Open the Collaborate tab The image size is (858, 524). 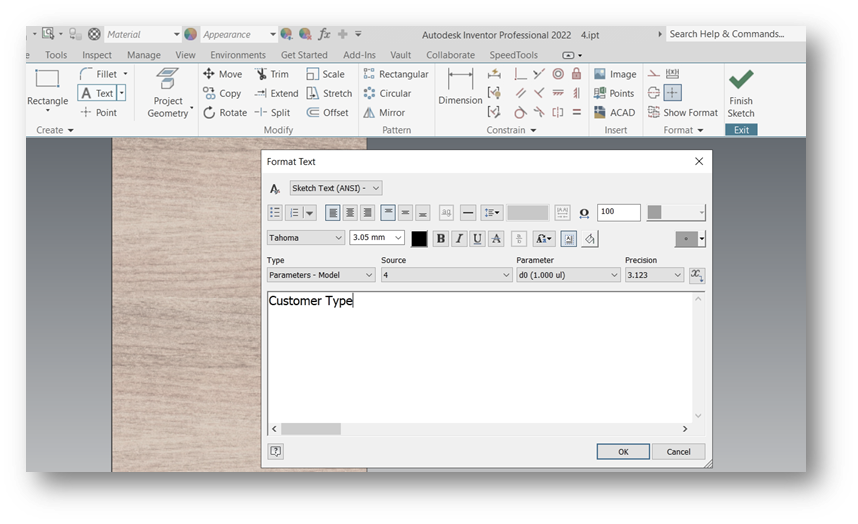tap(451, 55)
